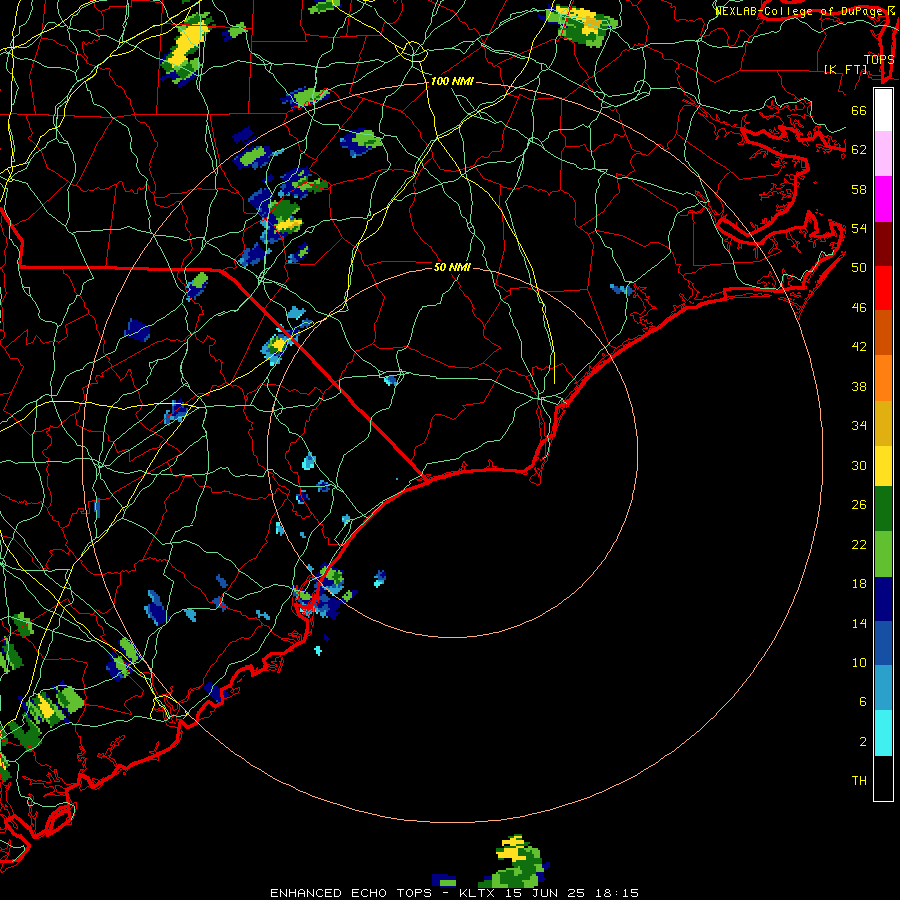Select the 62 legend label
The height and width of the screenshot is (900, 900).
click(859, 149)
